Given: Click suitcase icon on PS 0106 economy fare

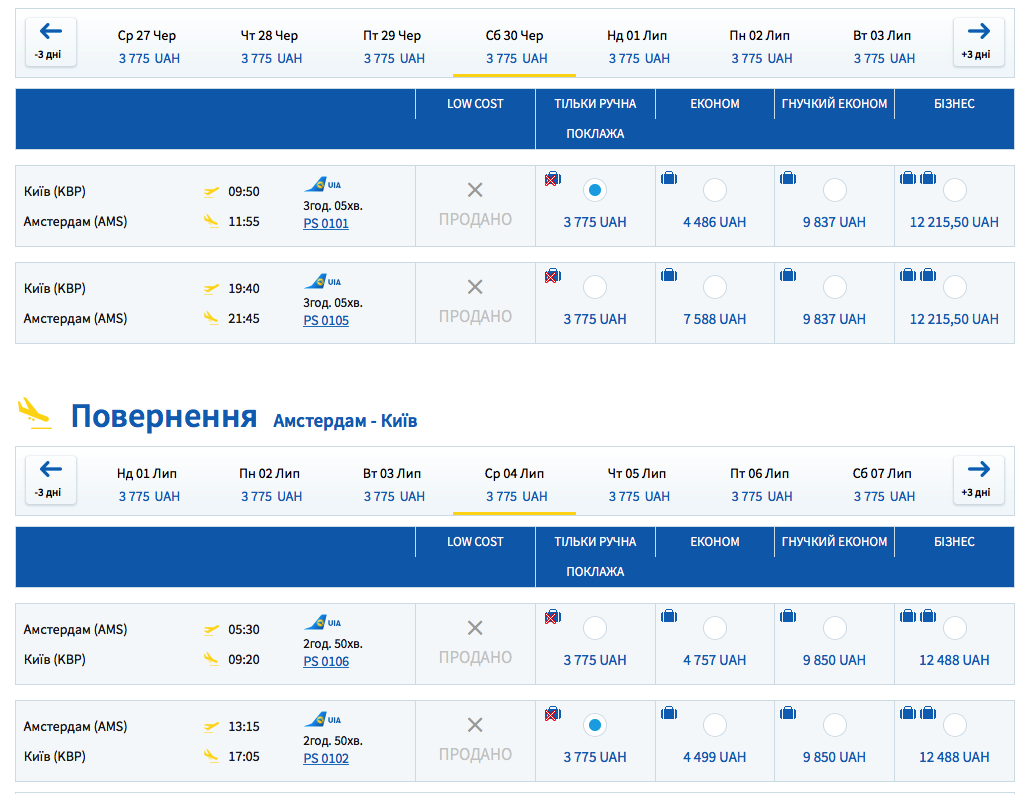Looking at the screenshot, I should coord(669,617).
